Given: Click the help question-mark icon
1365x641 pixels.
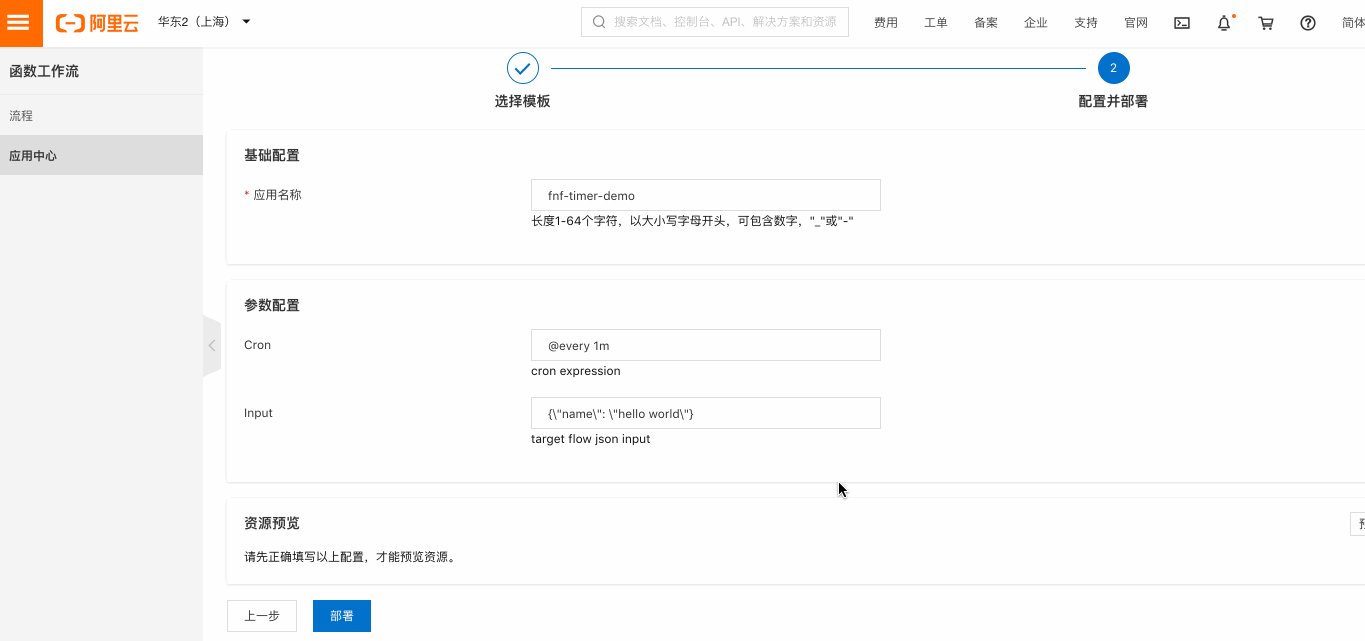Looking at the screenshot, I should click(1307, 22).
